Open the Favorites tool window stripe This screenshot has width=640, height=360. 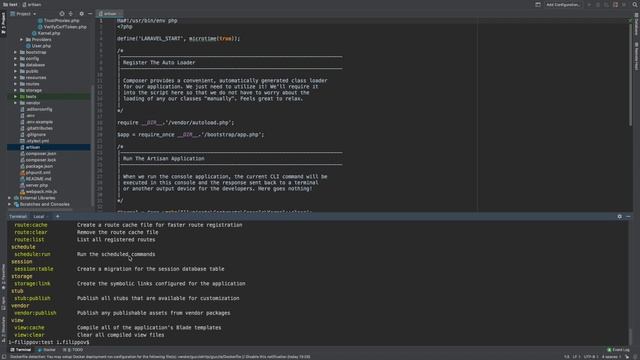coord(3,277)
